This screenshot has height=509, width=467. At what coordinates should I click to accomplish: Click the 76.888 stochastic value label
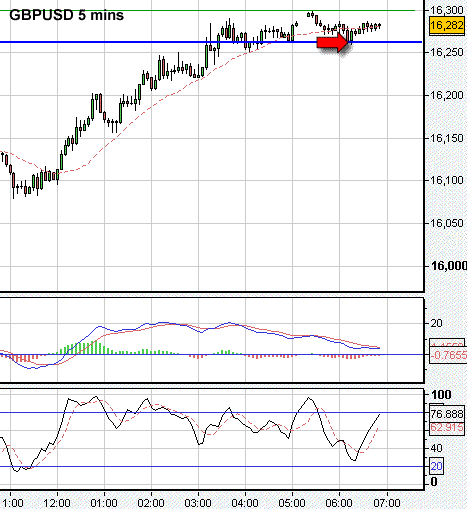[x=447, y=414]
